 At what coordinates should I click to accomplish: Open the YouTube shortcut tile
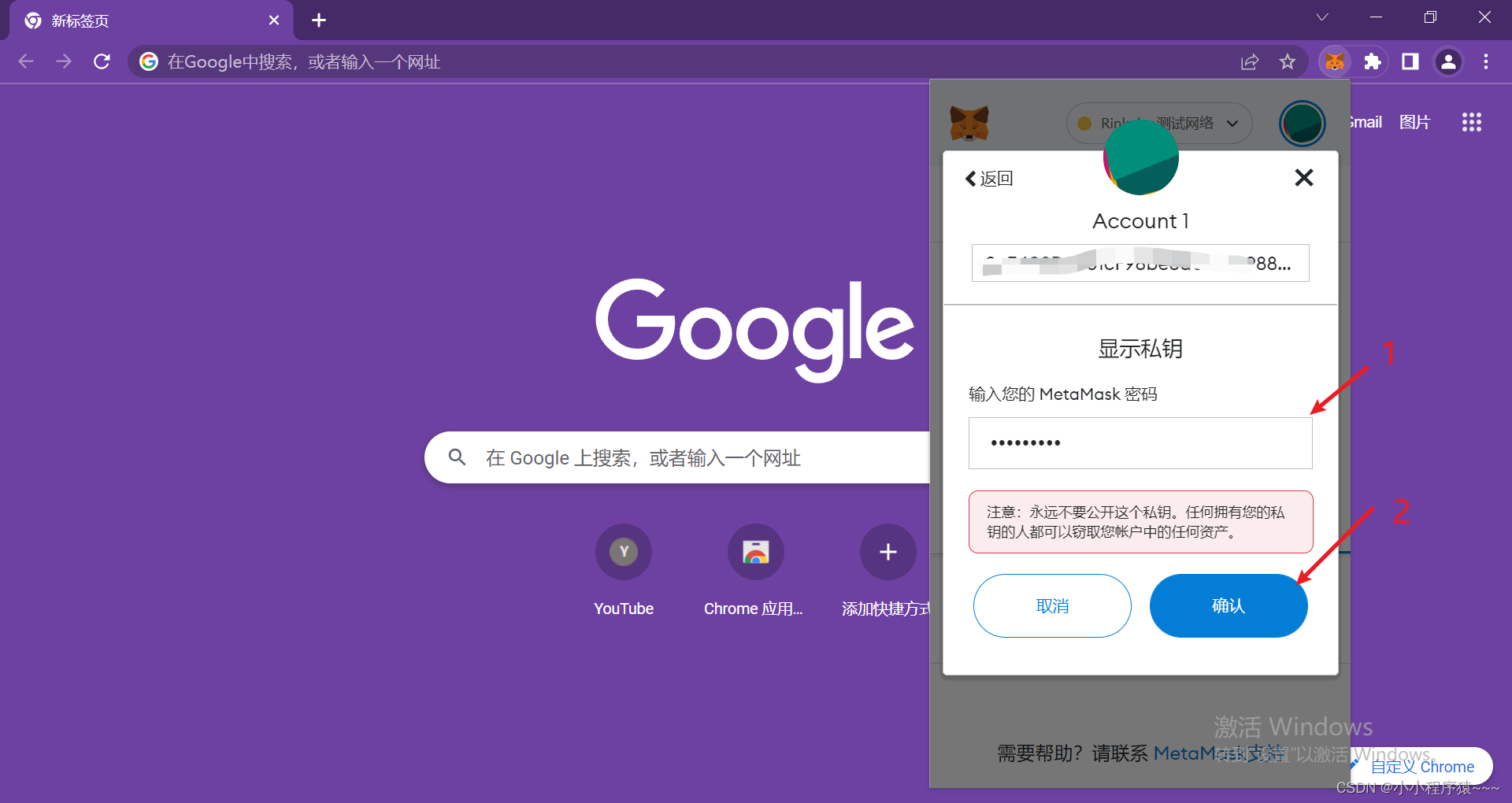point(624,571)
